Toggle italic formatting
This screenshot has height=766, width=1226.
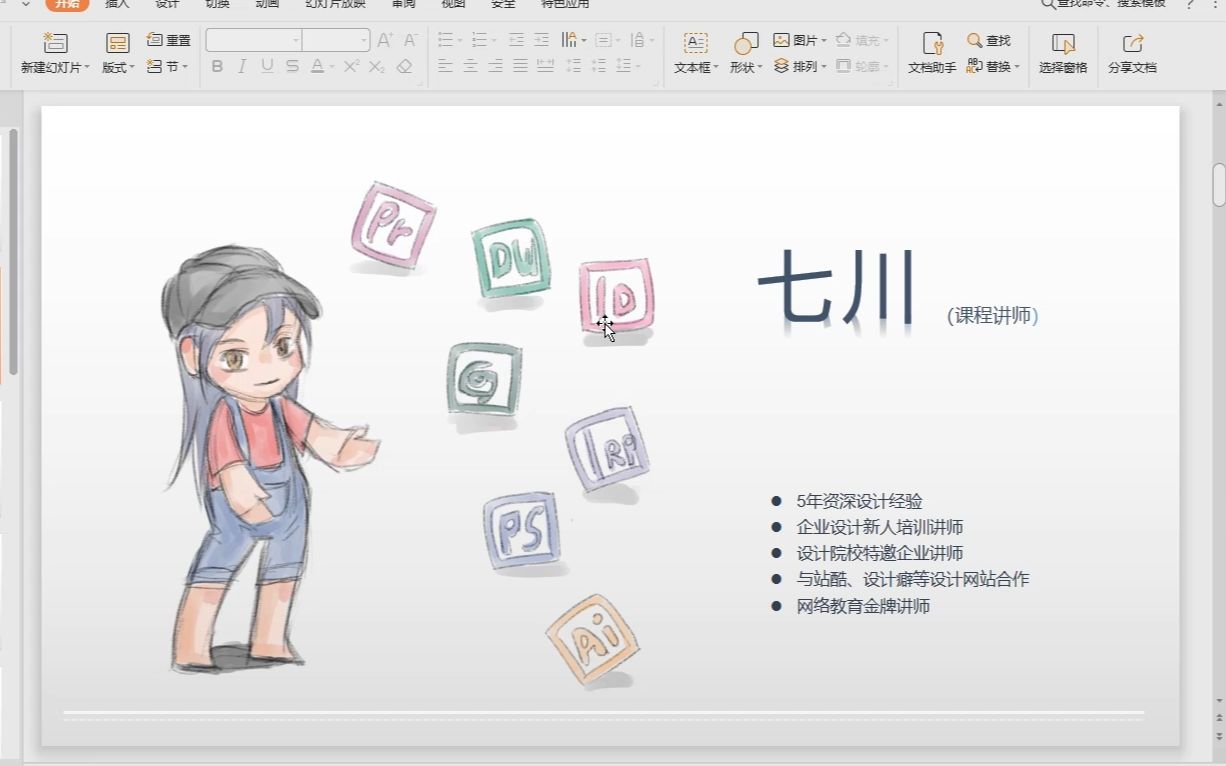tap(241, 66)
